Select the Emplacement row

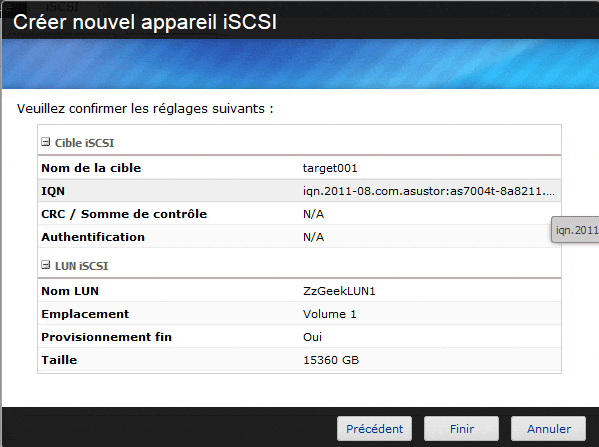pyautogui.click(x=300, y=314)
